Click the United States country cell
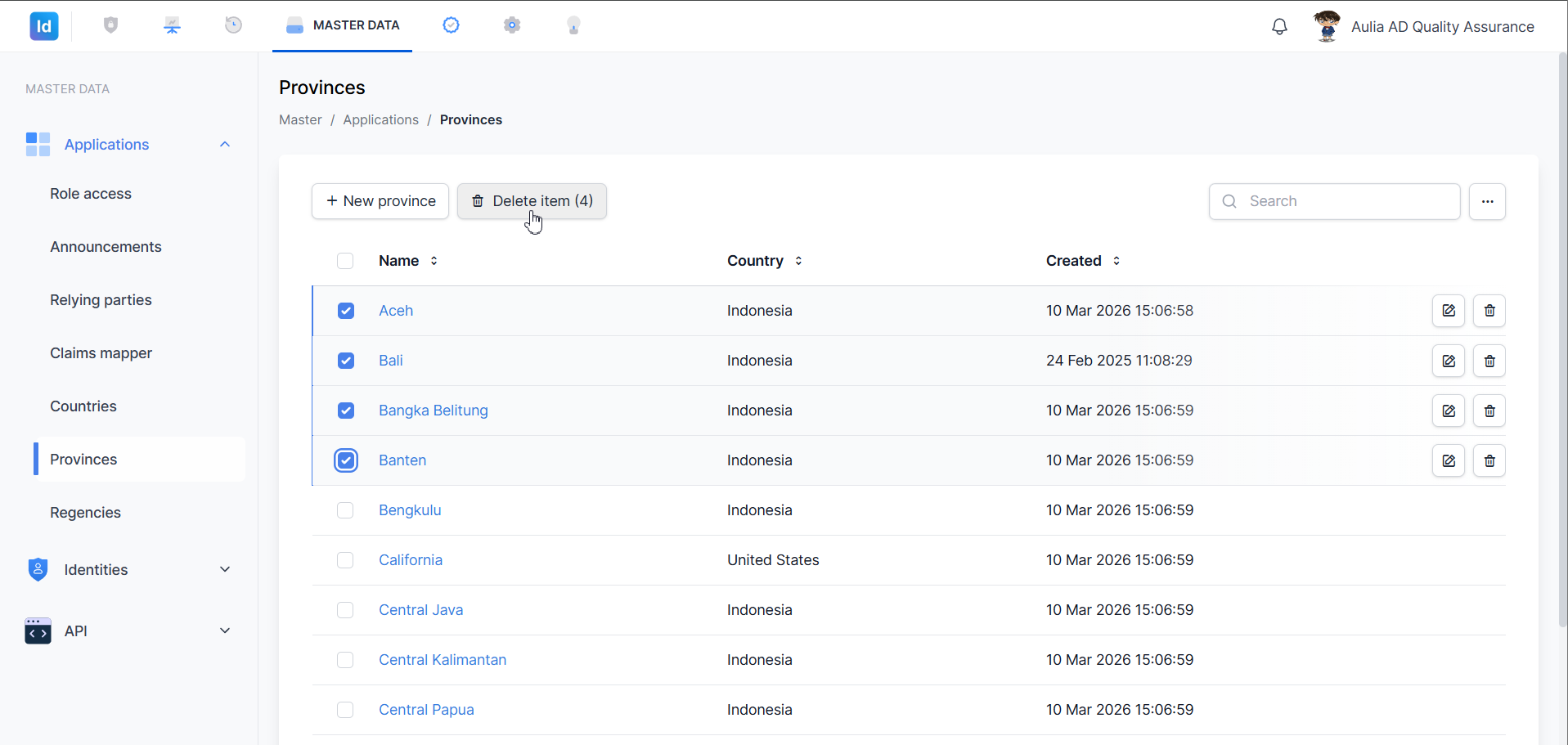This screenshot has width=1568, height=745. pos(773,560)
